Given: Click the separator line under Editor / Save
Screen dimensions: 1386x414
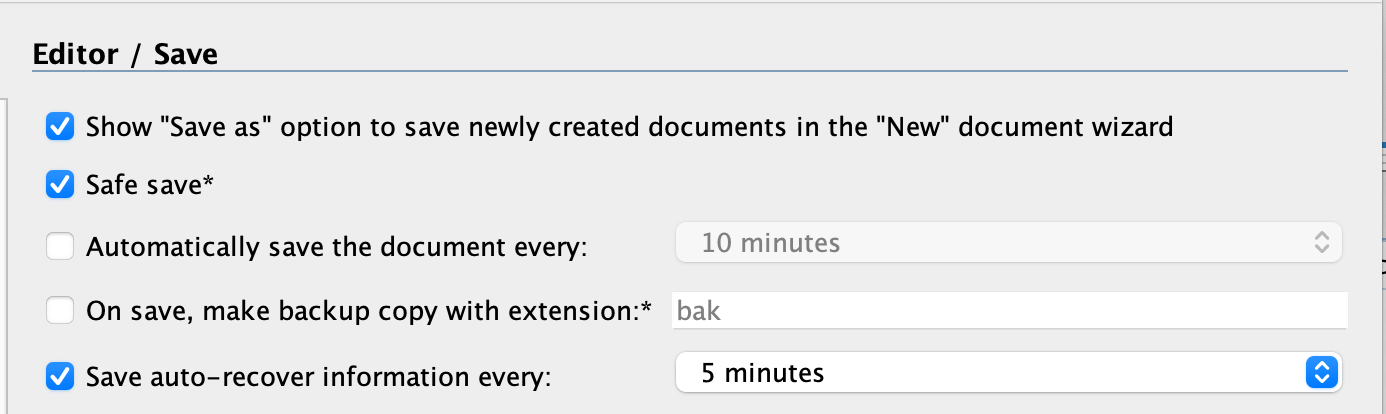Looking at the screenshot, I should (690, 71).
